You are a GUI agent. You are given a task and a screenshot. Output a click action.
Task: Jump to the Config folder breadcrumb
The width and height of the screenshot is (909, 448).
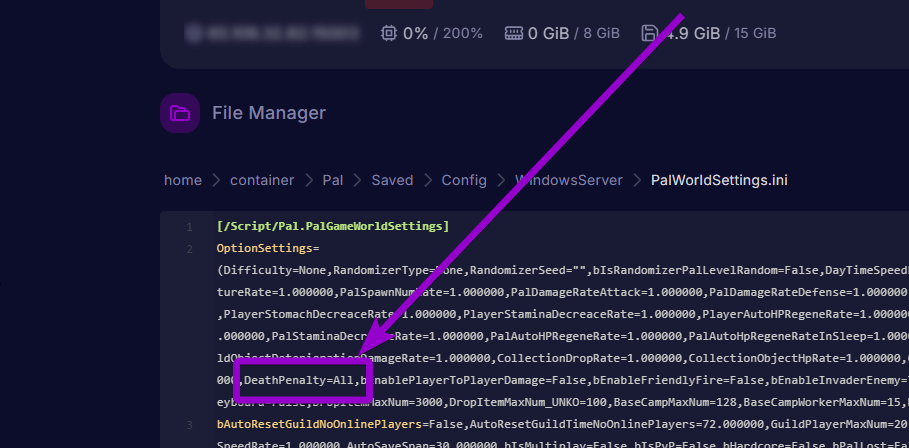click(x=464, y=180)
